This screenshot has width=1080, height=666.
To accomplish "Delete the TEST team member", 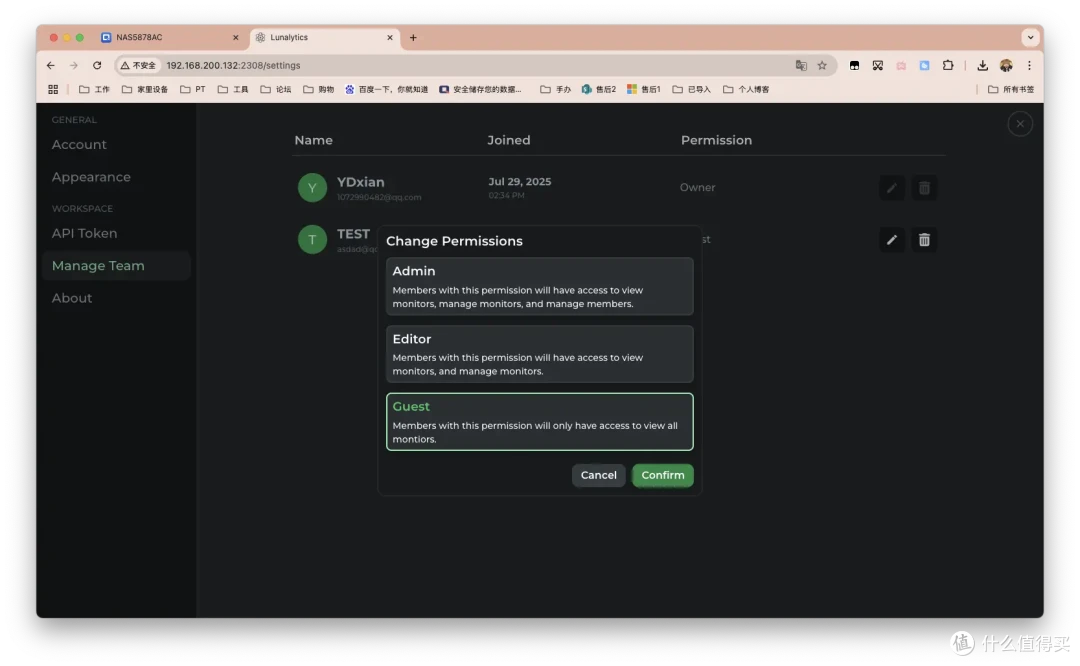I will pos(924,240).
